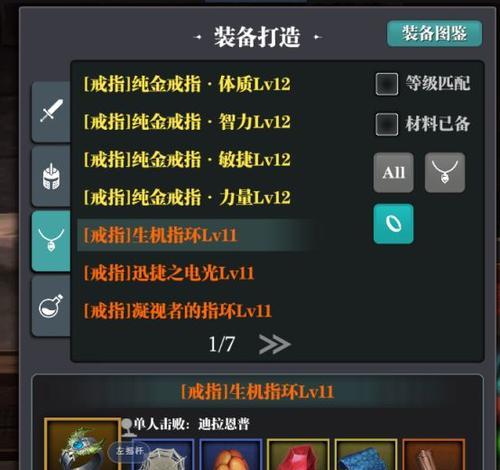The width and height of the screenshot is (500, 470).
Task: Choose 纯金戒指·智力Lv12 from the list
Action: [x=187, y=122]
